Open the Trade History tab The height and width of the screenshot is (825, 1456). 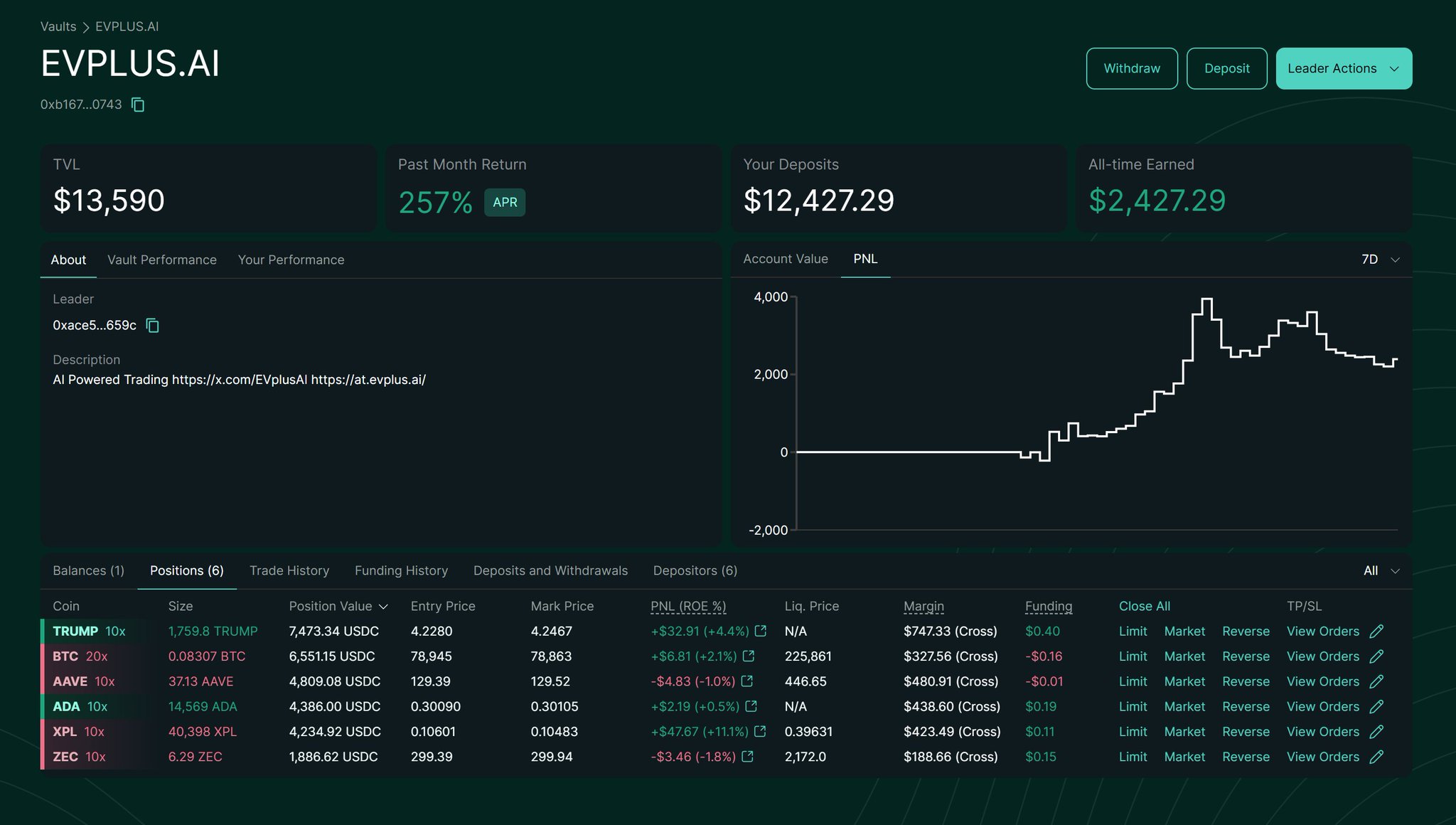point(289,570)
